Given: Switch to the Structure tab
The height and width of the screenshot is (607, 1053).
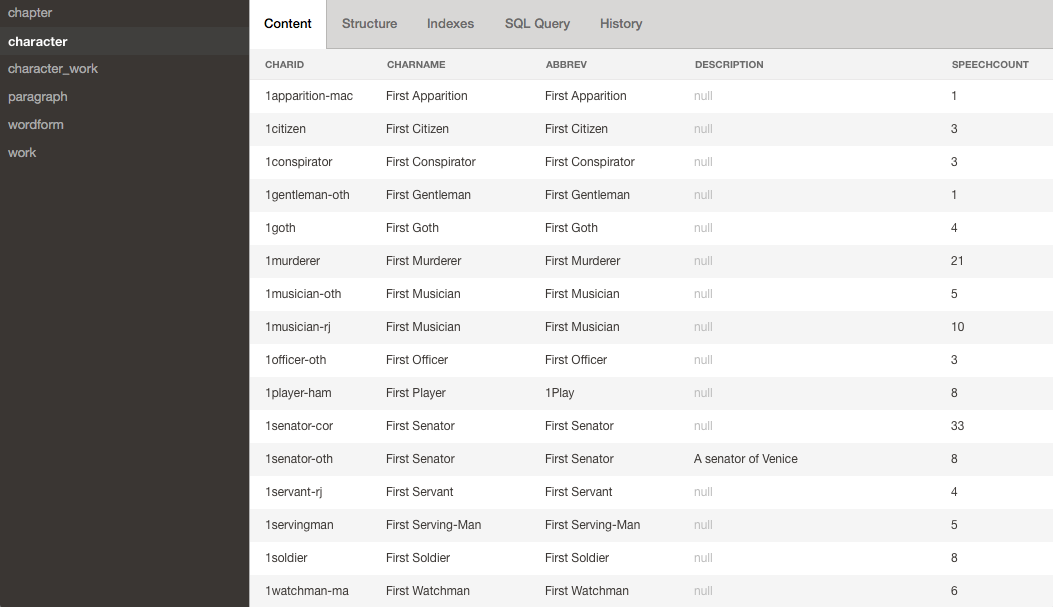Looking at the screenshot, I should (x=369, y=24).
